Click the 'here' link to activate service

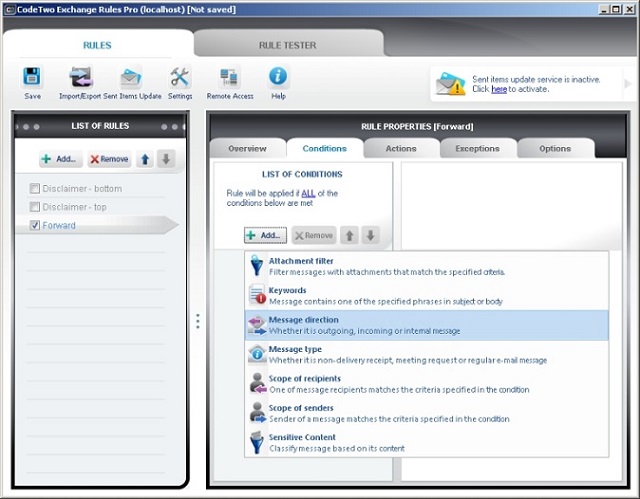point(499,89)
